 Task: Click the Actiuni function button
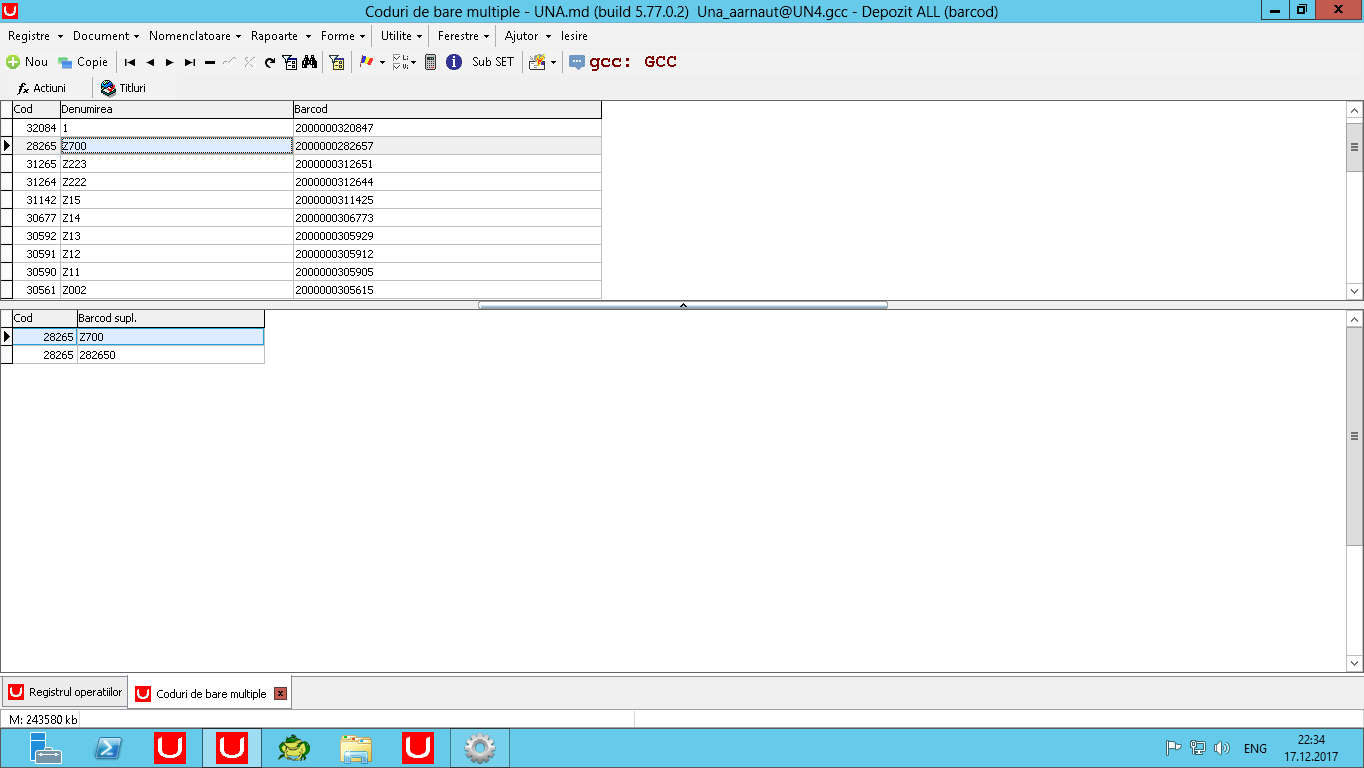pyautogui.click(x=42, y=88)
